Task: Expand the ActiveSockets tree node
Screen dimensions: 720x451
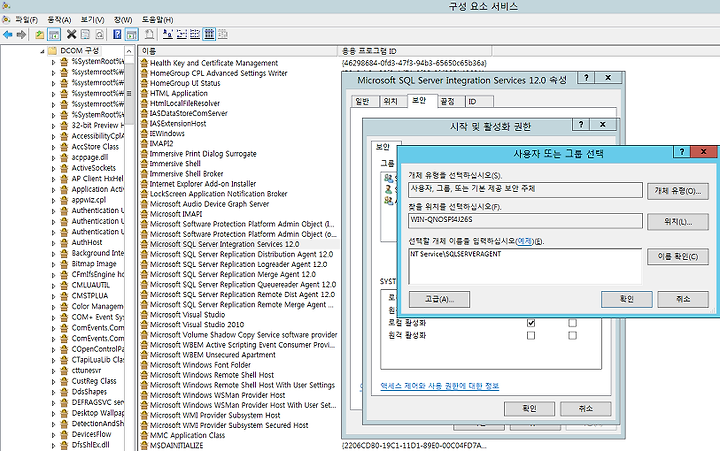Action: (53, 168)
